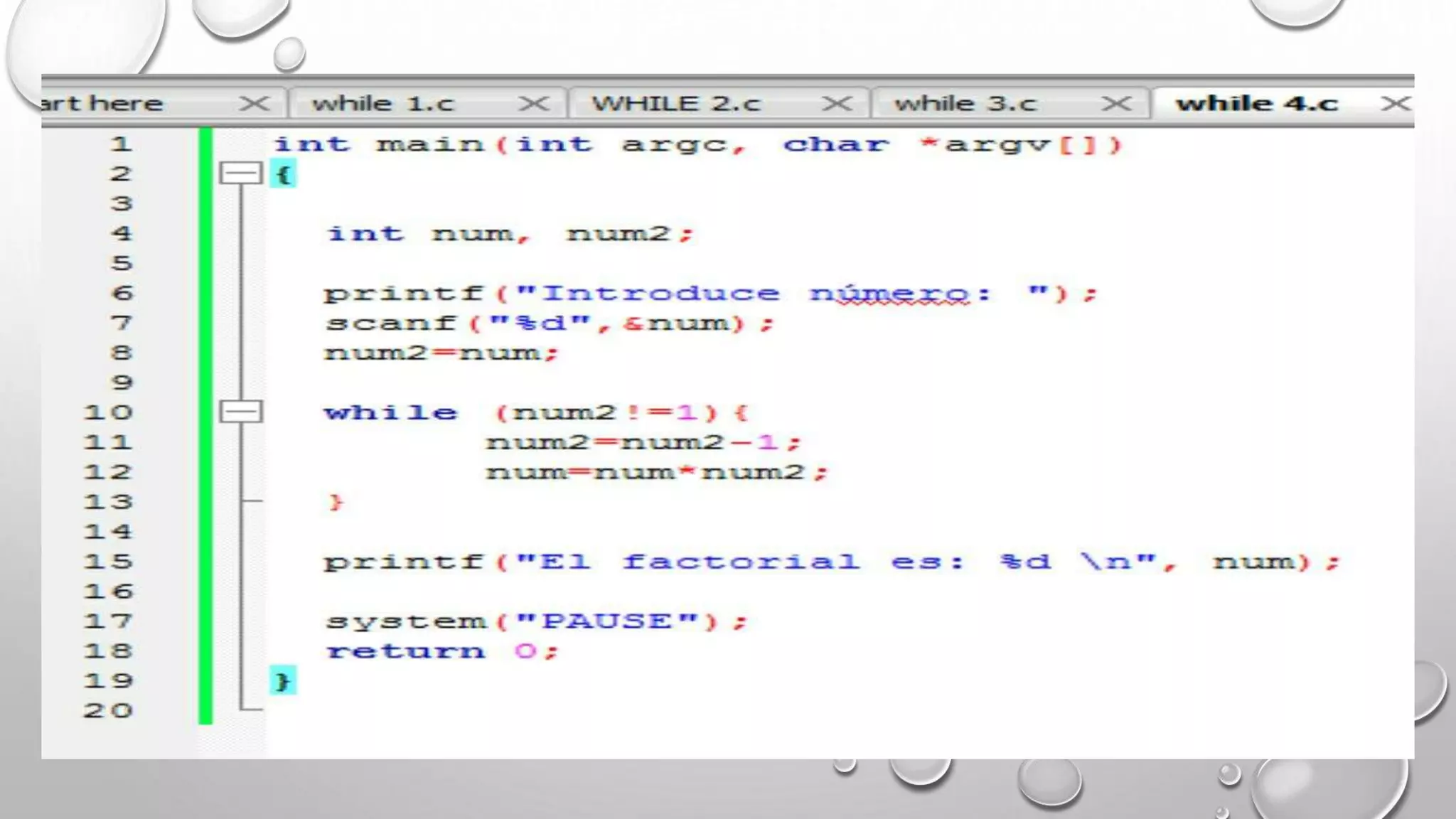Click line number 1 in the gutter
The height and width of the screenshot is (819, 1456).
tap(121, 144)
